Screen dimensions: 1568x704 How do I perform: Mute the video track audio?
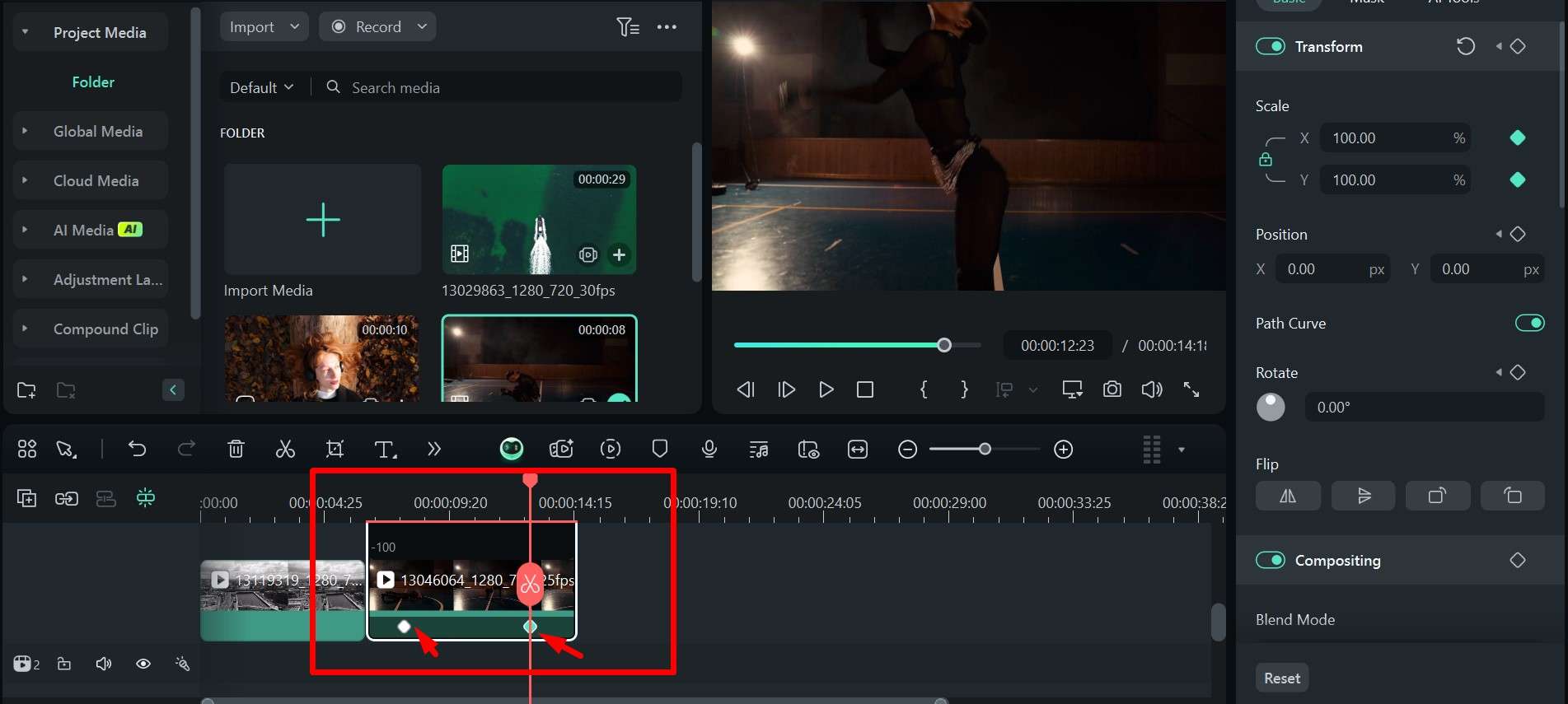[104, 664]
